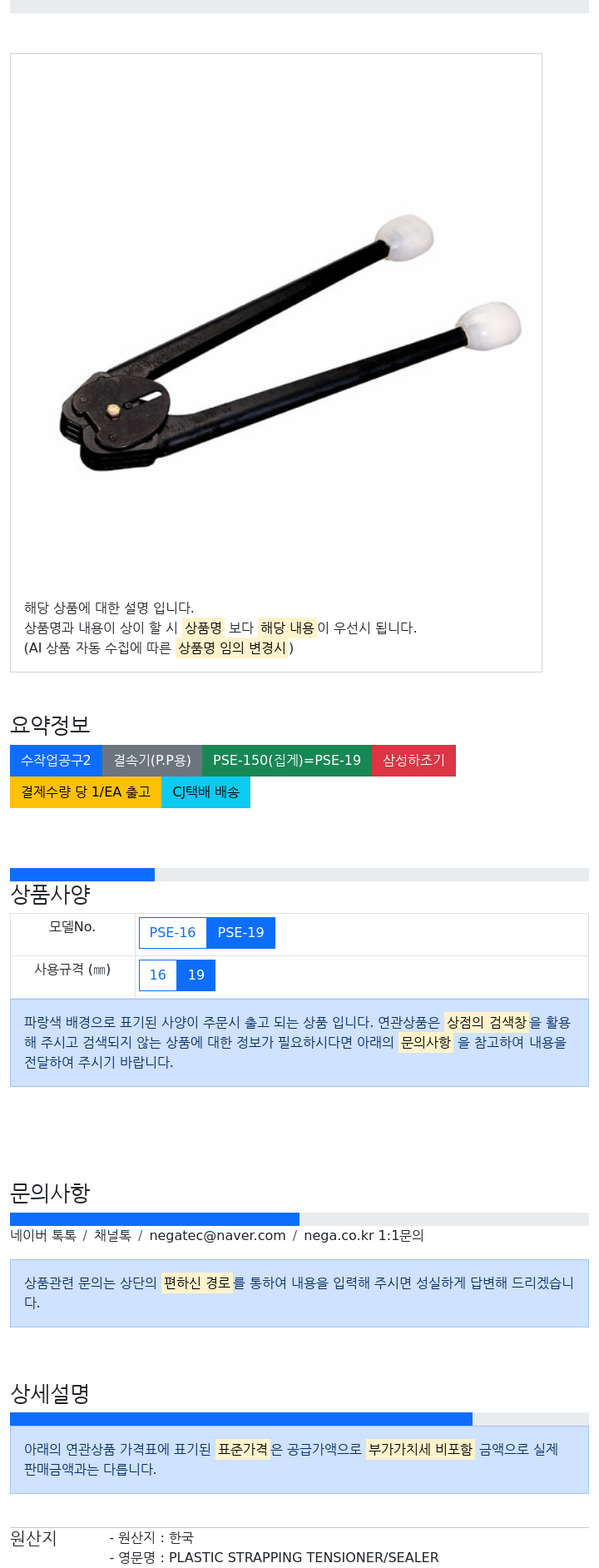Click highlighted 부가가치세 비포함 text
The height and width of the screenshot is (1568, 599).
pos(420,1450)
